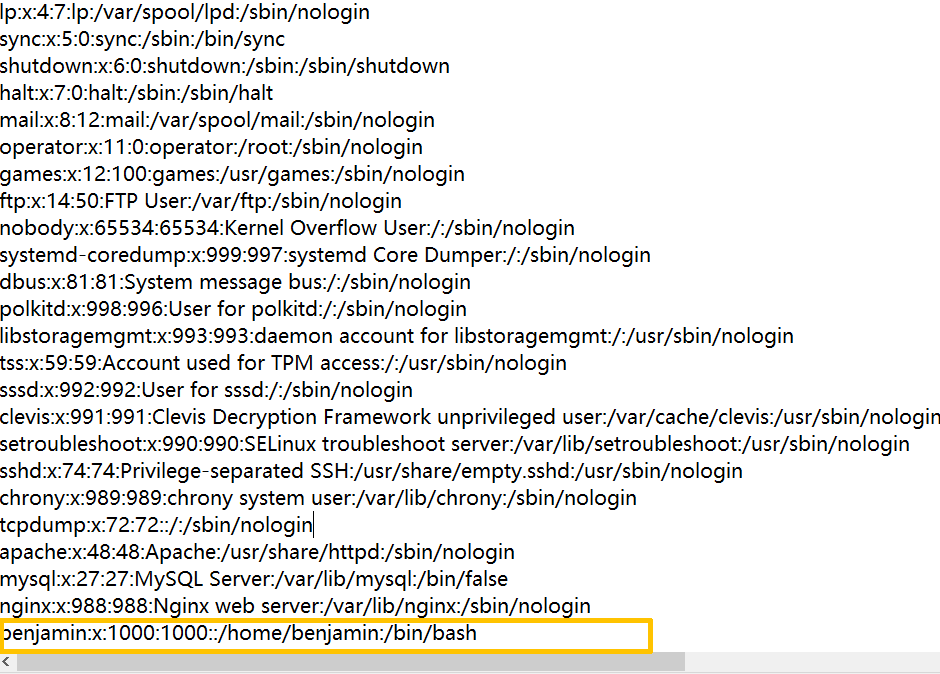
Task: Click the highlighted benjamin user line
Action: point(240,634)
